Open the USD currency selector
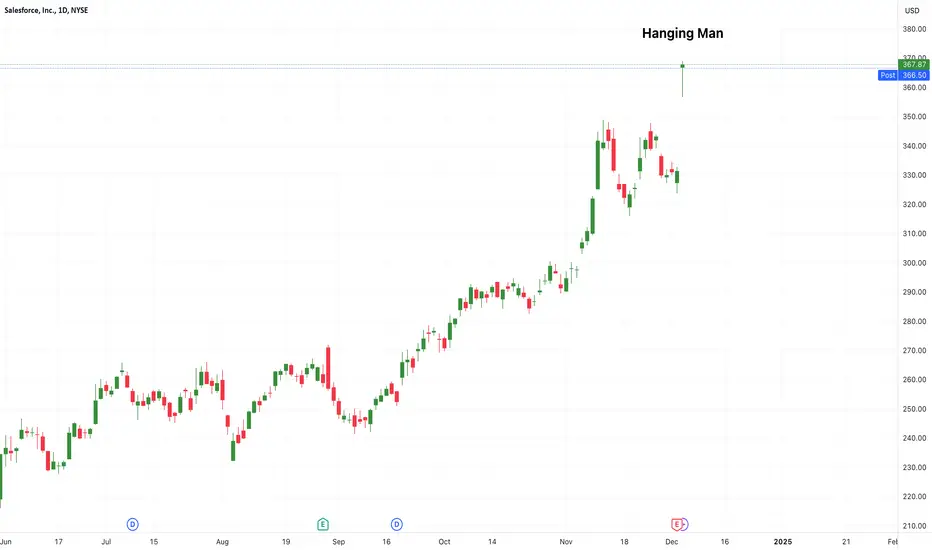Image resolution: width=932 pixels, height=550 pixels. coord(912,11)
